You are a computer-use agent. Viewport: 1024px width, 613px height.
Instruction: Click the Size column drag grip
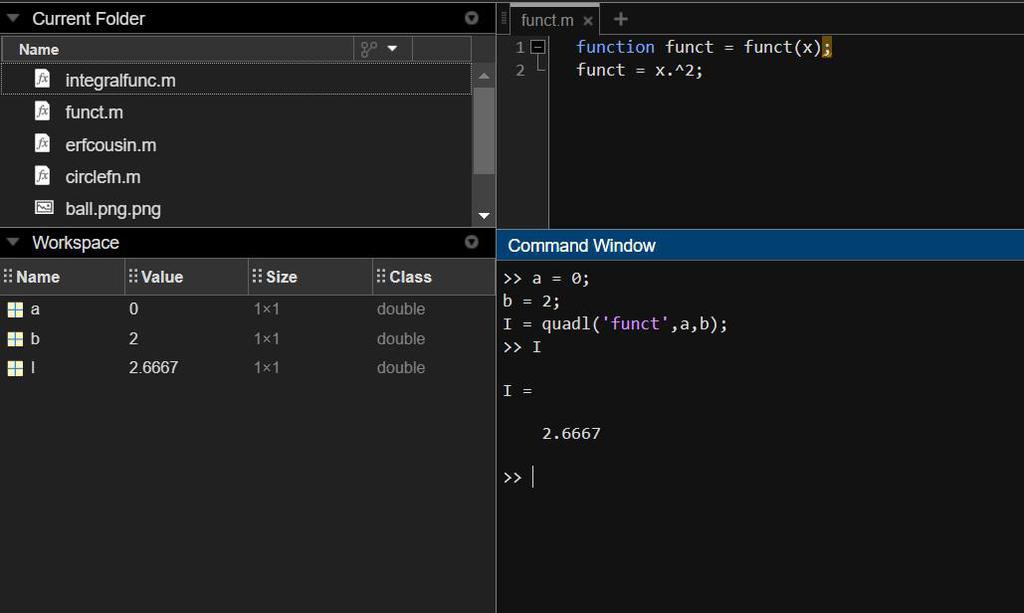coord(257,275)
